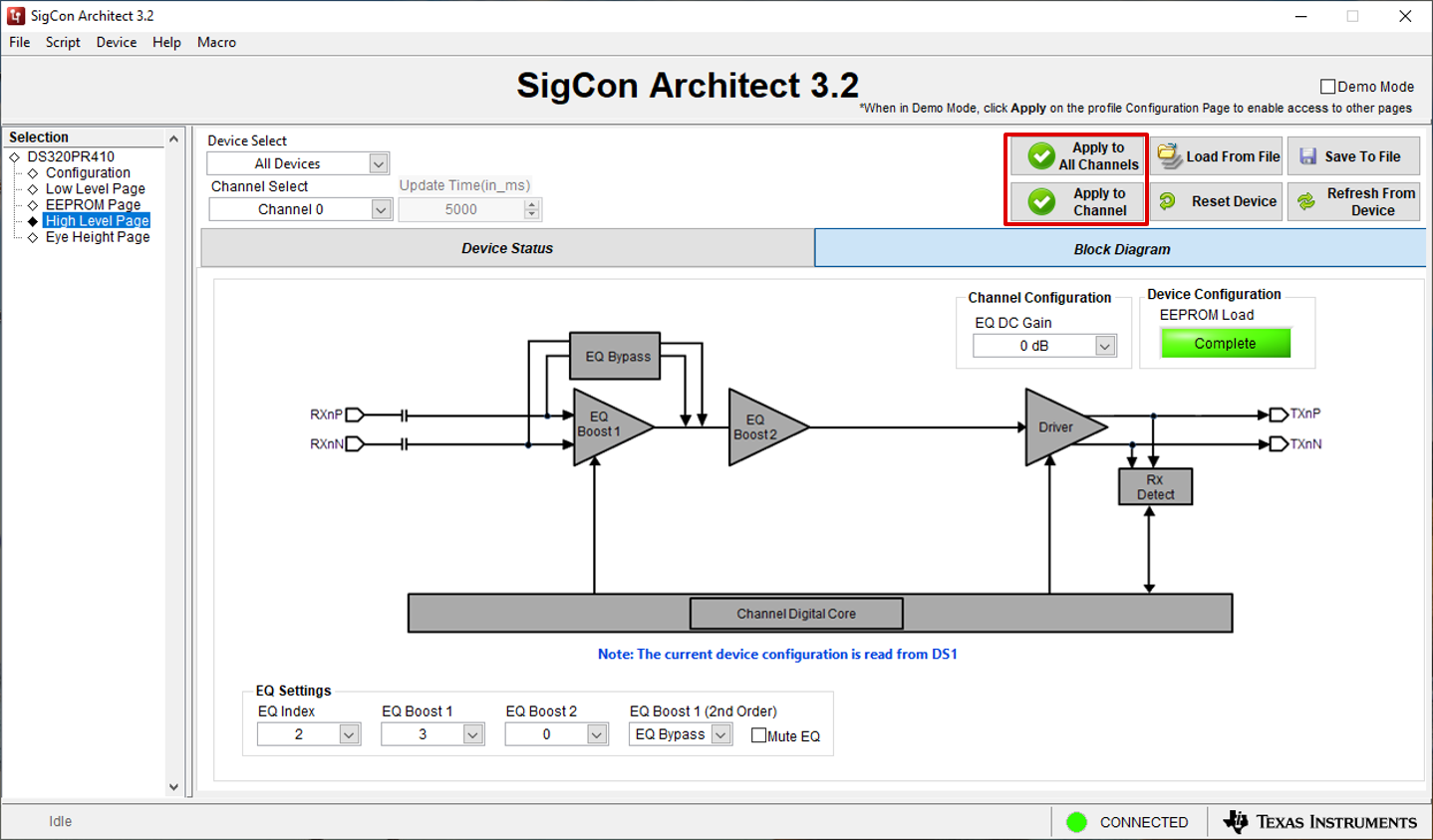Click the TXnP output port symbol
This screenshot has height=840, width=1433.
point(1279,415)
